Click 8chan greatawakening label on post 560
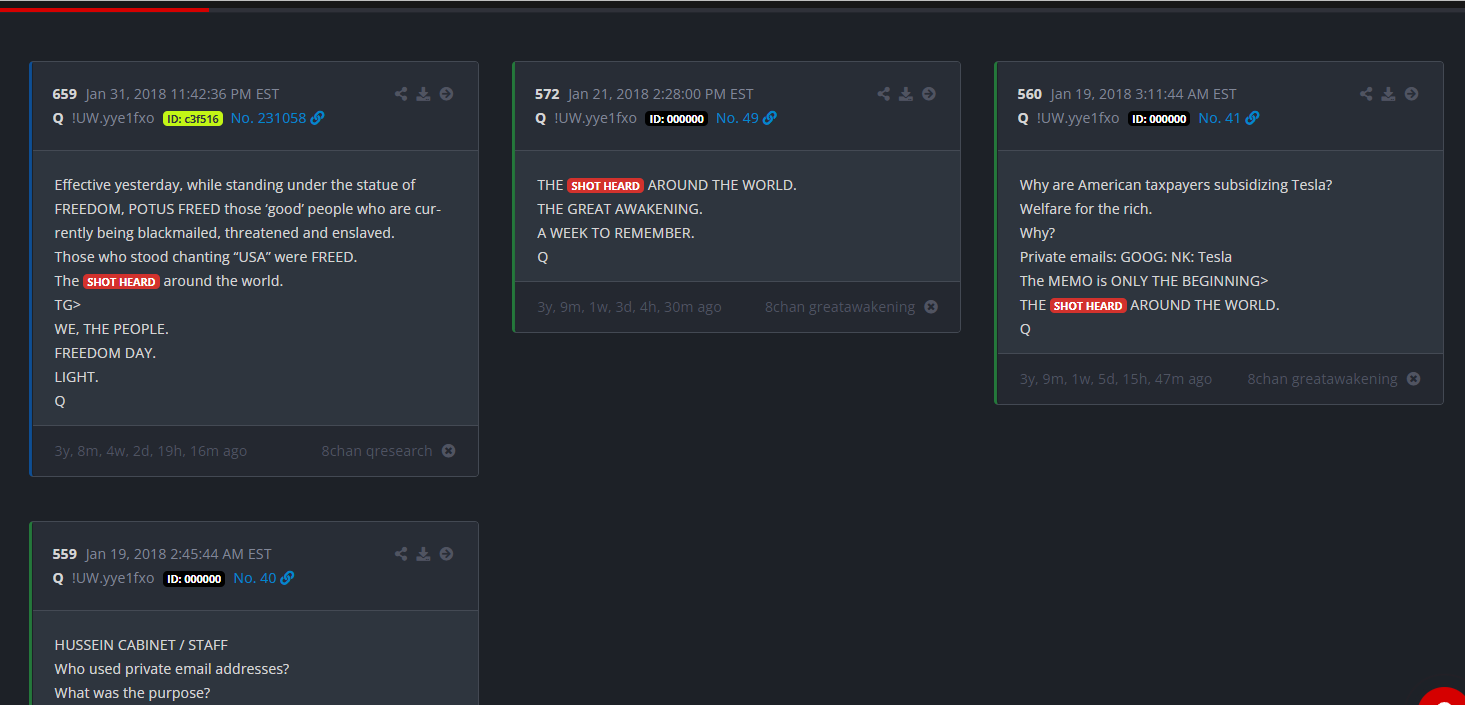The width and height of the screenshot is (1465, 705). 1322,379
